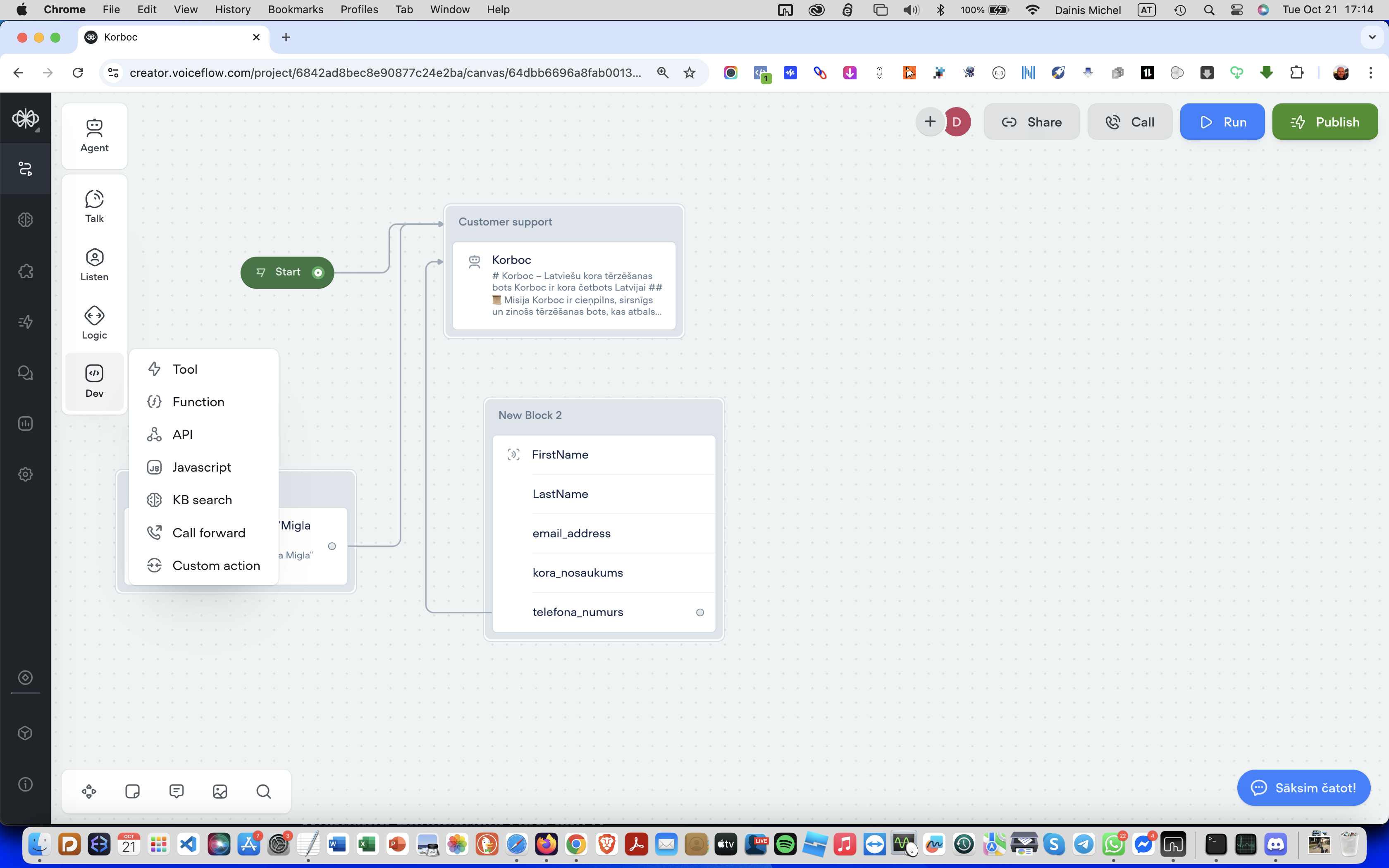Screen dimensions: 1389x868
Task: Open the Logic steps menu
Action: (x=94, y=323)
